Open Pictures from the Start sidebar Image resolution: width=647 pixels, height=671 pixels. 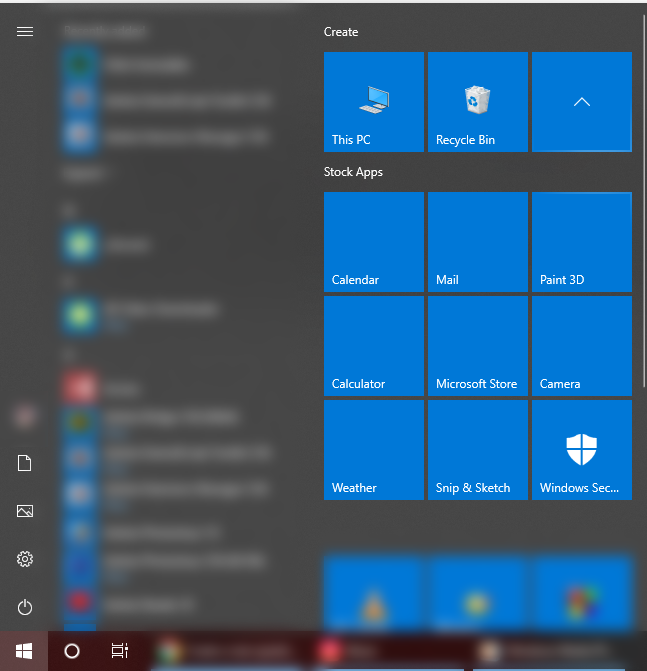(25, 511)
